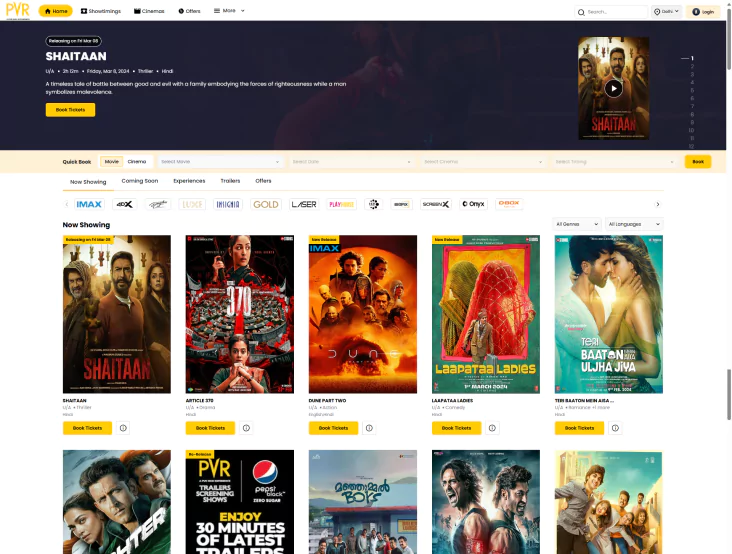Image resolution: width=732 pixels, height=554 pixels.
Task: Book tickets for Shaitaan under its poster
Action: click(x=87, y=428)
